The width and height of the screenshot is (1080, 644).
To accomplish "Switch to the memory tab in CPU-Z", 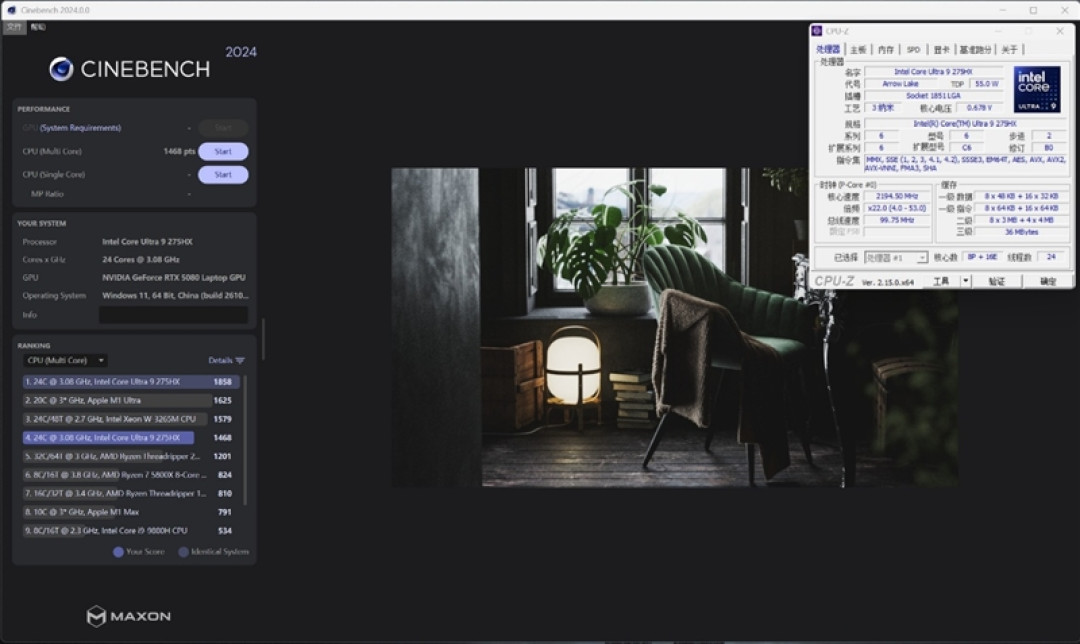I will click(x=886, y=50).
